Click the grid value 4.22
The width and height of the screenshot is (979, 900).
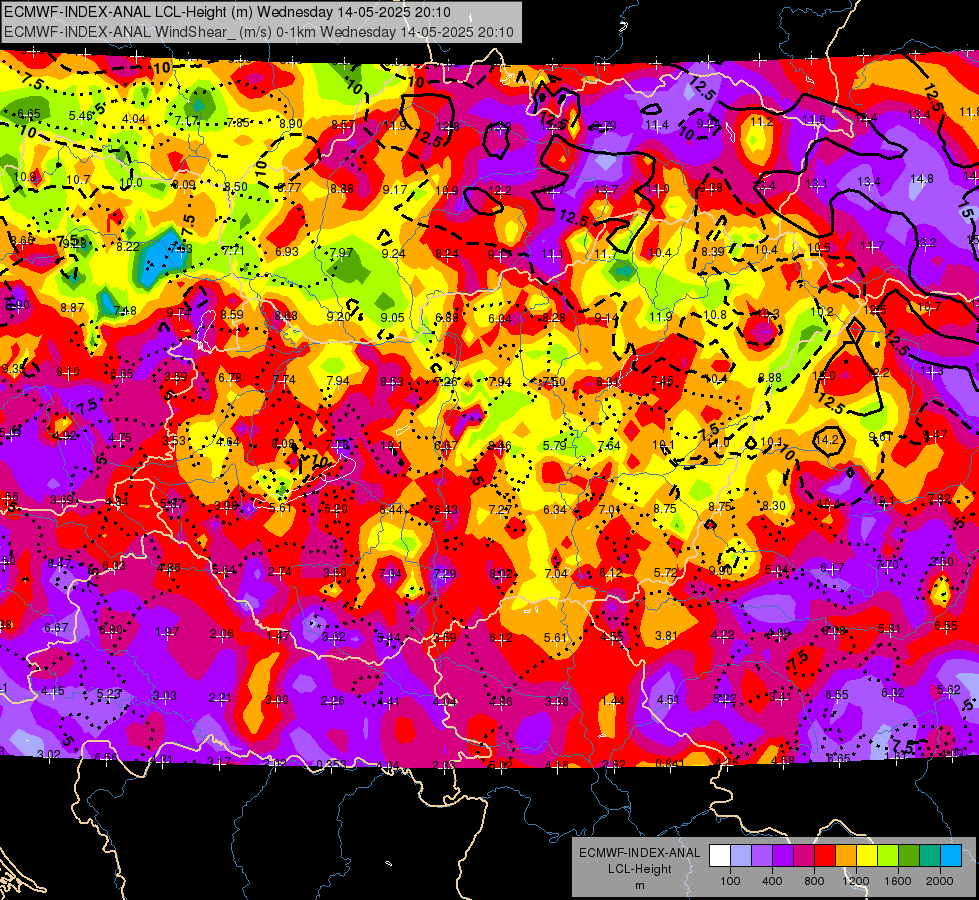(x=723, y=635)
